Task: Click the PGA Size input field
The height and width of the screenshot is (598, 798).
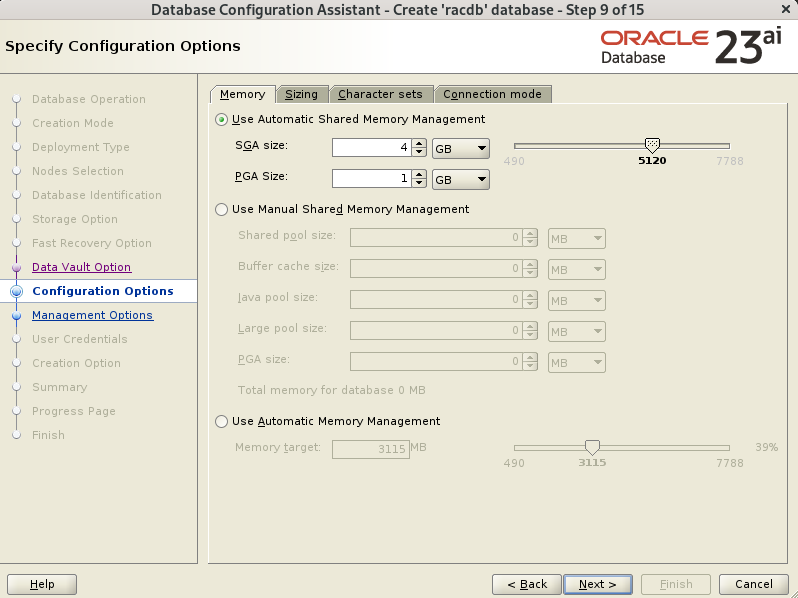Action: tap(372, 179)
